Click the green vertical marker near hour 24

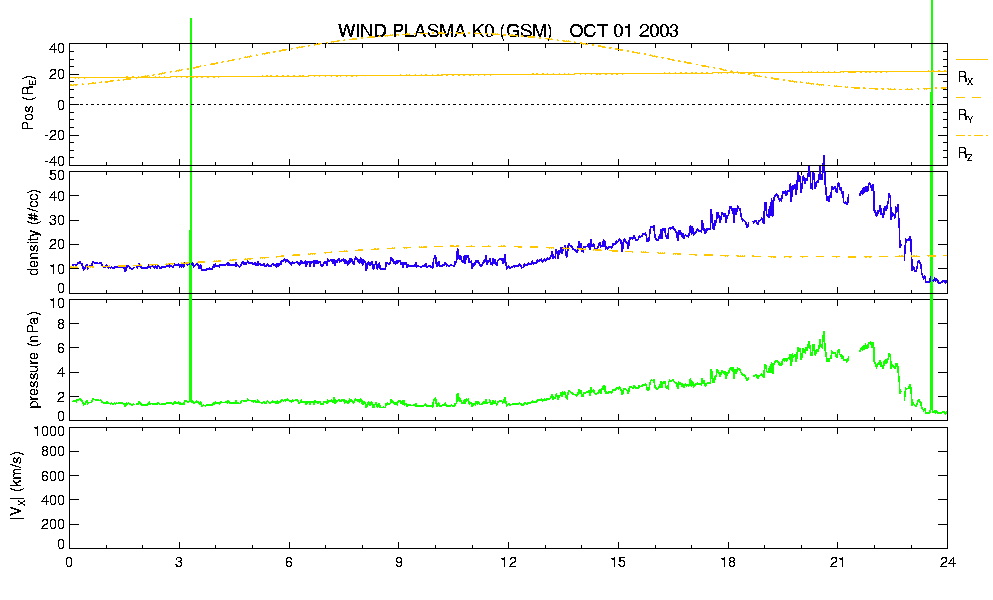tap(932, 206)
